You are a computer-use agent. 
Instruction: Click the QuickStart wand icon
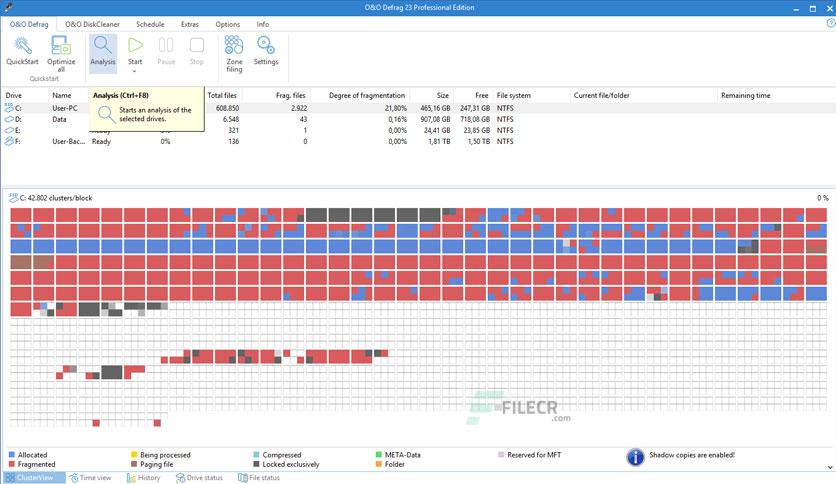pyautogui.click(x=22, y=45)
